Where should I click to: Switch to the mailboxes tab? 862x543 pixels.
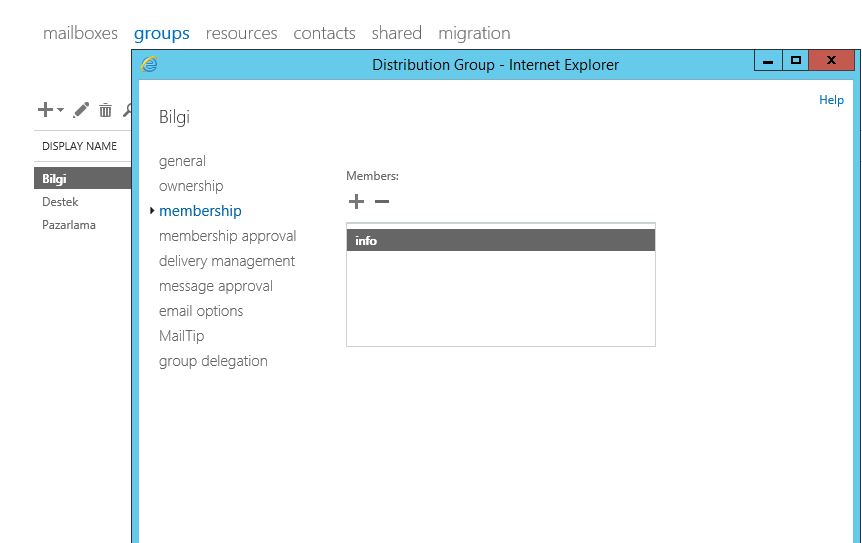point(80,33)
